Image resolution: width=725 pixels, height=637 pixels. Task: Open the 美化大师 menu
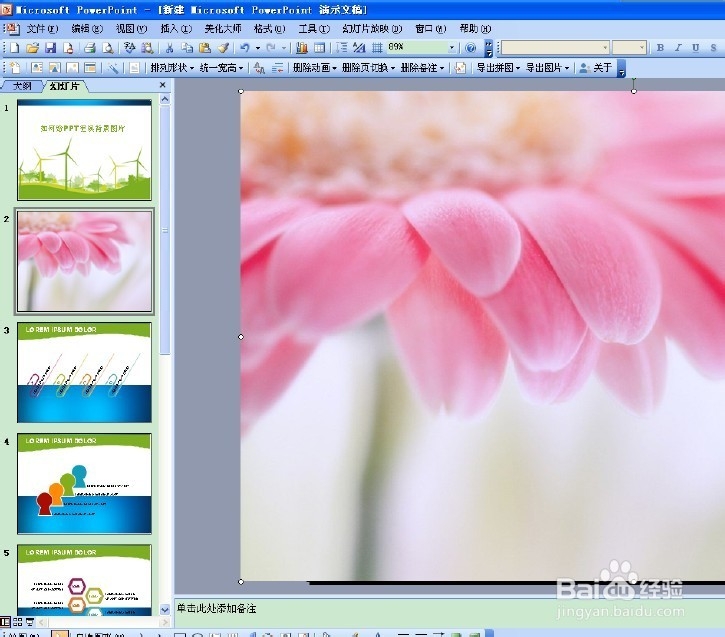223,29
